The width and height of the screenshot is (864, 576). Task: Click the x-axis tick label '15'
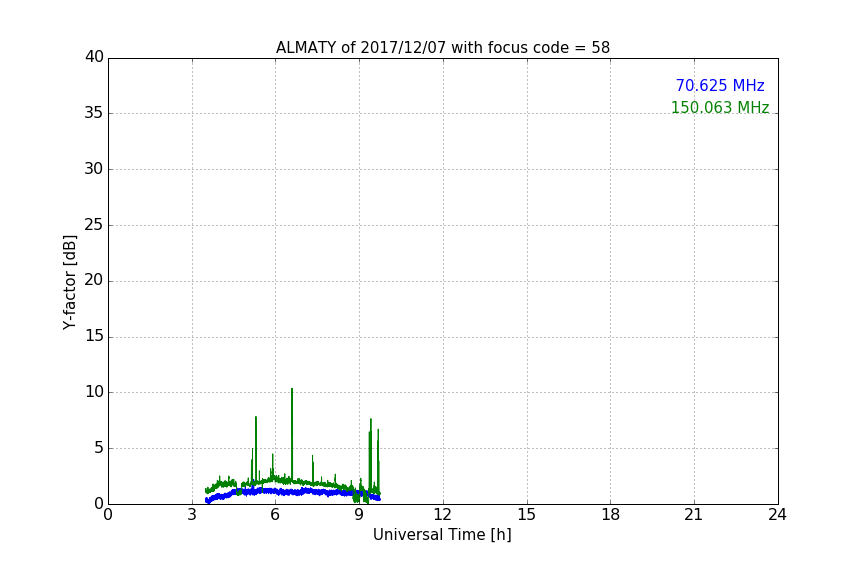527,515
